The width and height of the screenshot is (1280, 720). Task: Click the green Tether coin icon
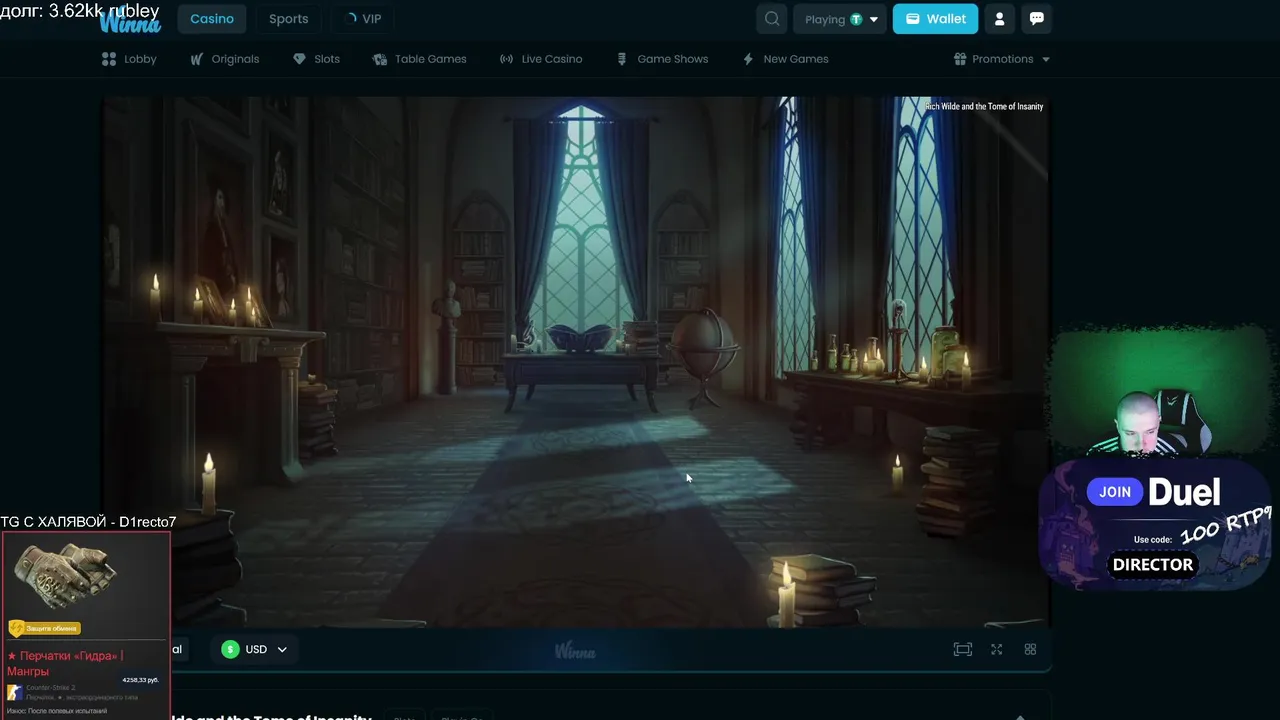(x=856, y=19)
